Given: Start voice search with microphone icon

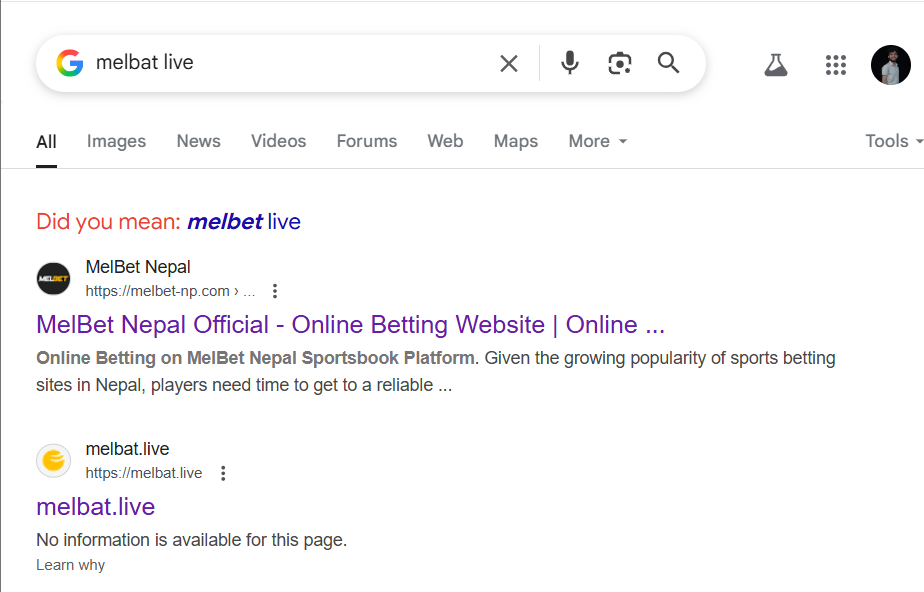Looking at the screenshot, I should click(x=569, y=63).
